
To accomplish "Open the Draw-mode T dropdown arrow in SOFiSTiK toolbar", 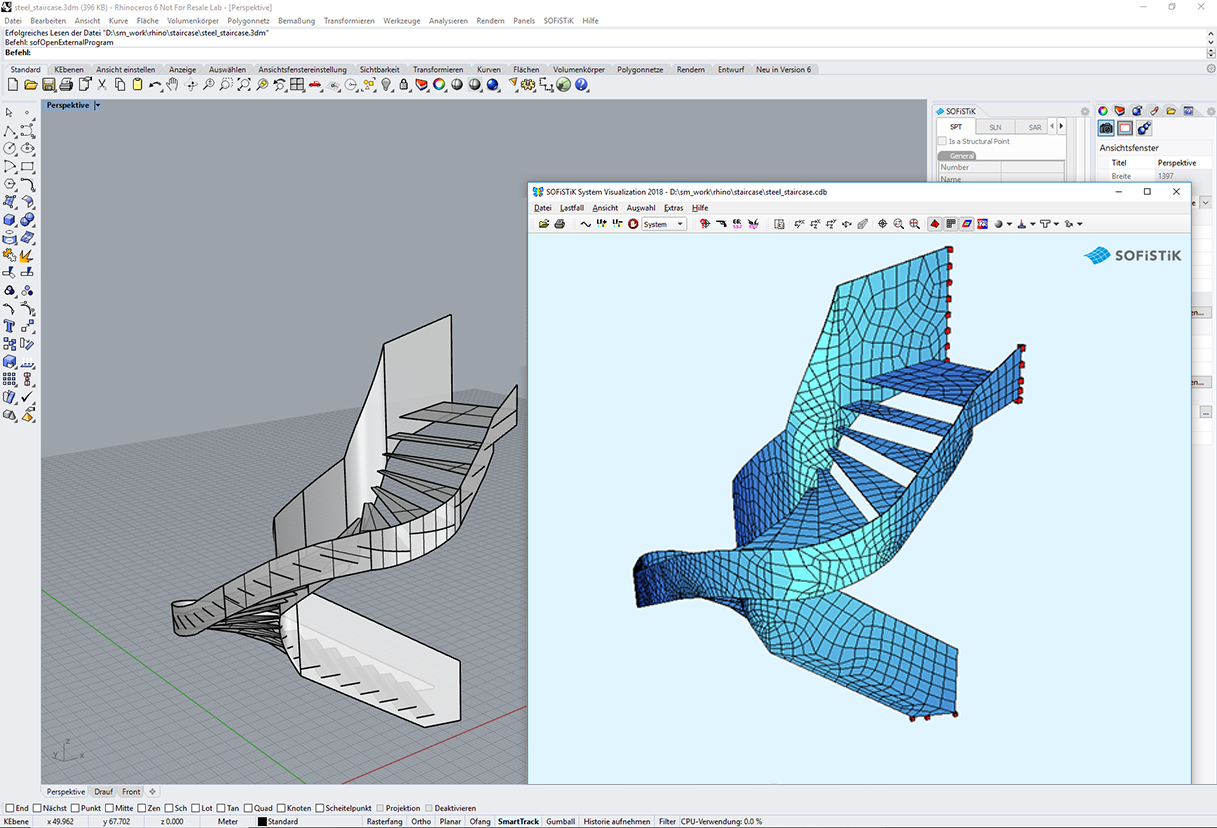I will click(1056, 224).
